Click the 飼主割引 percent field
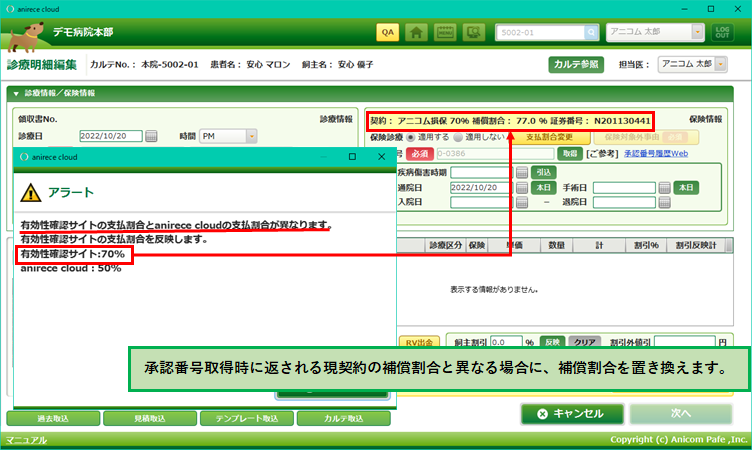 (506, 342)
